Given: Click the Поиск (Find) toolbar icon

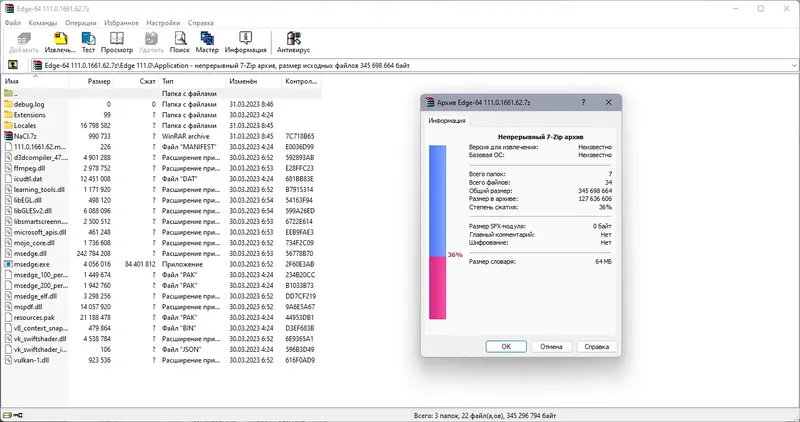Looking at the screenshot, I should 180,38.
